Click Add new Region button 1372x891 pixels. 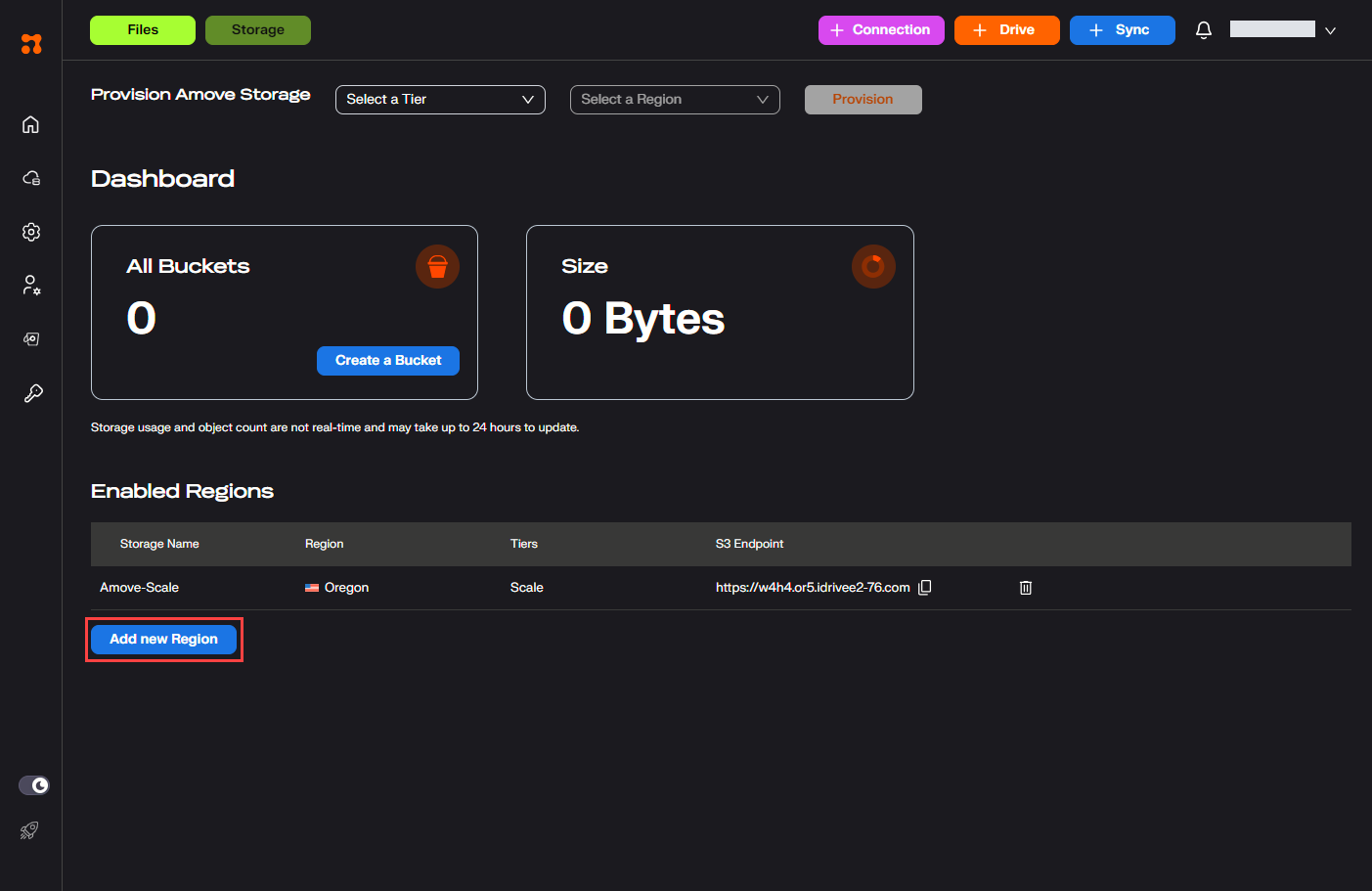(x=163, y=640)
